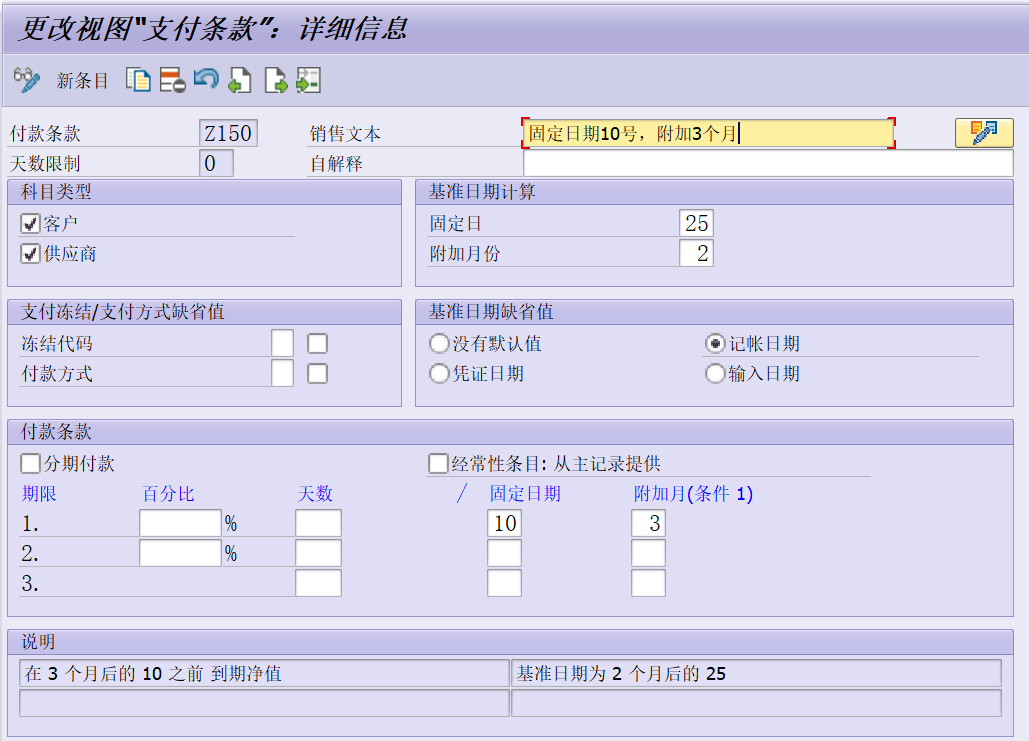Tick checkbox beside 付款方式 field
The height and width of the screenshot is (741, 1029).
coord(317,373)
